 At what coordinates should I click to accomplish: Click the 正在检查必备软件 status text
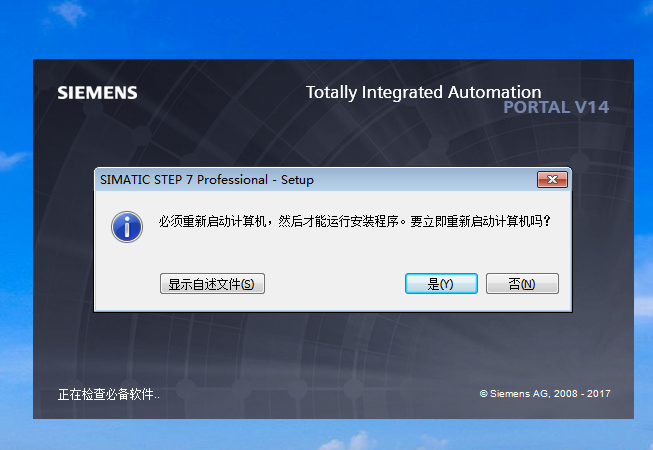(x=108, y=394)
